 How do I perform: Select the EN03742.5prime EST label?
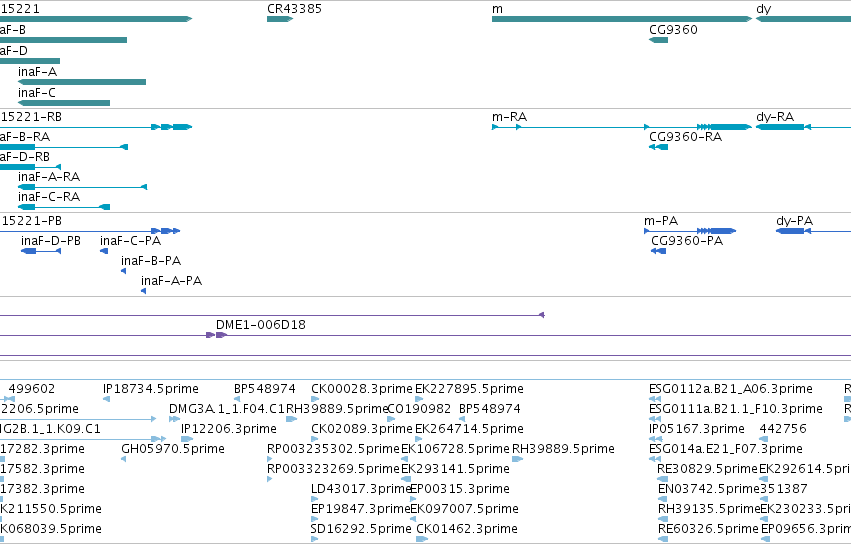click(708, 489)
